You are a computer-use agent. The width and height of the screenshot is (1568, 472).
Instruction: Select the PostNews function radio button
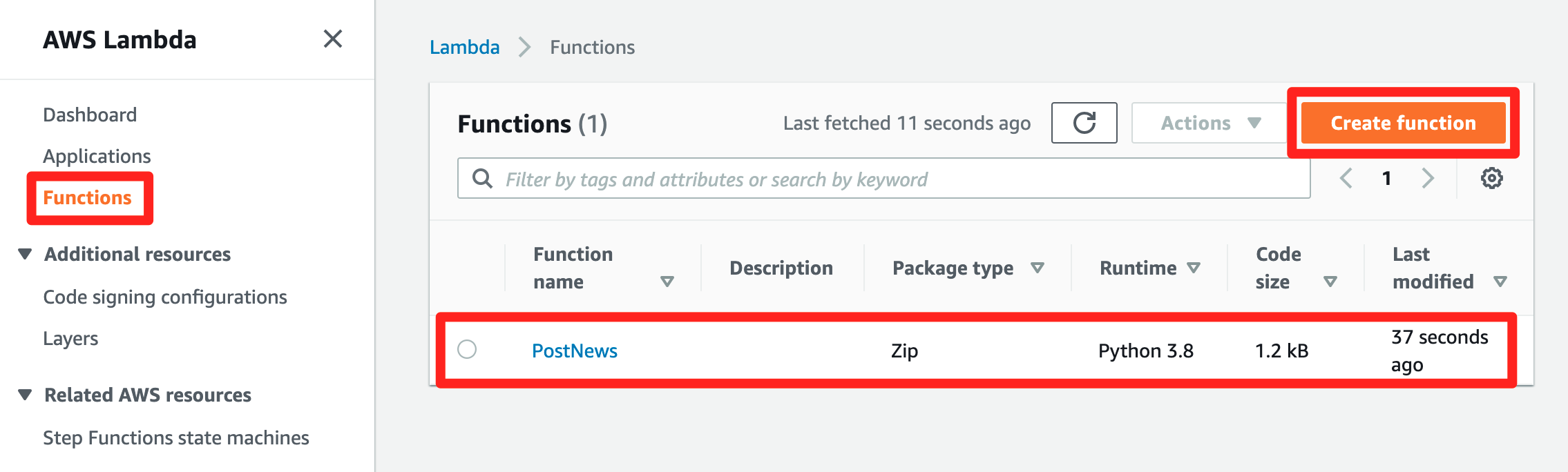click(467, 349)
